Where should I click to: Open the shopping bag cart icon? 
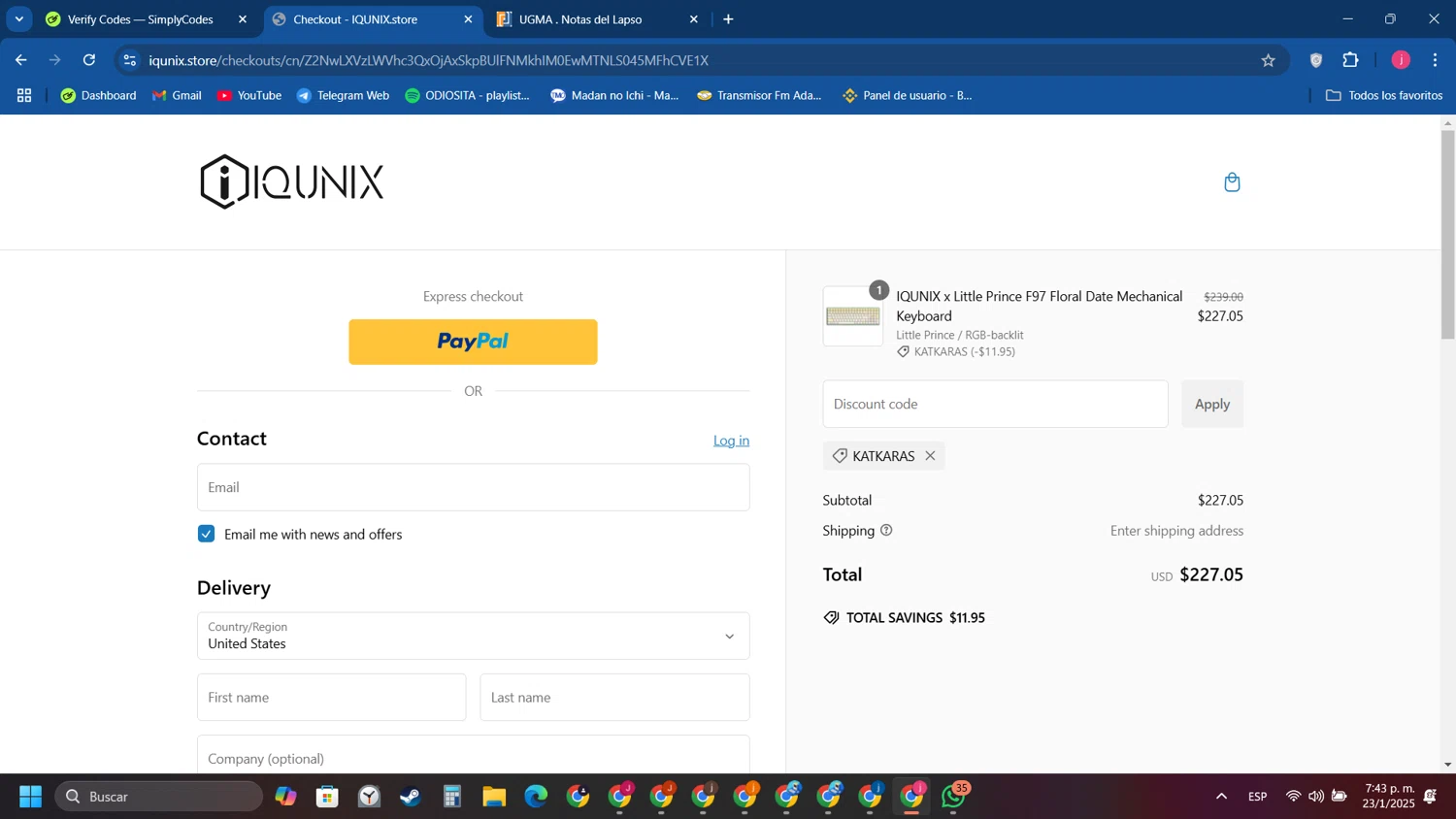[x=1232, y=182]
